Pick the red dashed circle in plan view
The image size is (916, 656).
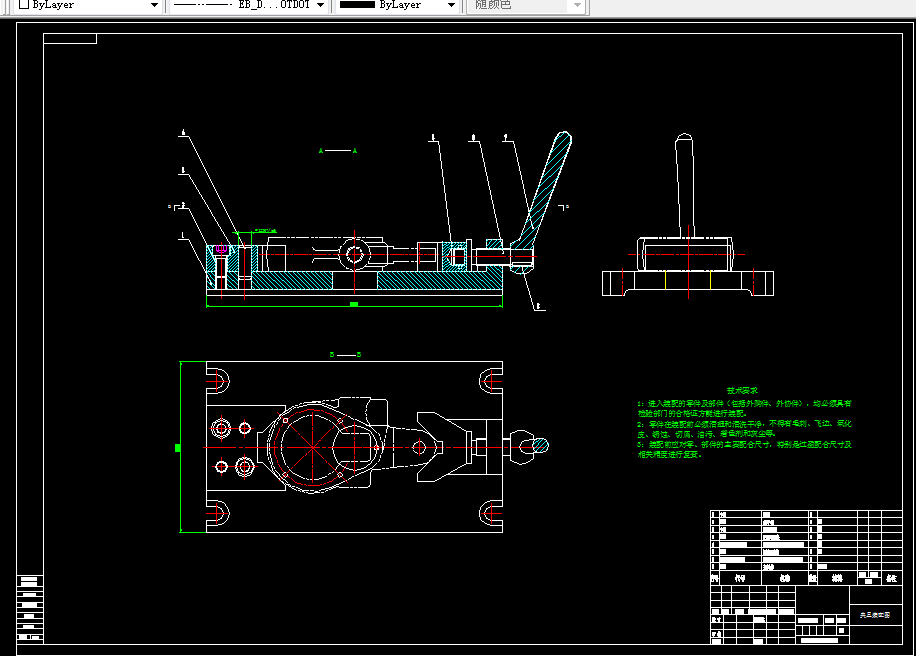point(313,447)
